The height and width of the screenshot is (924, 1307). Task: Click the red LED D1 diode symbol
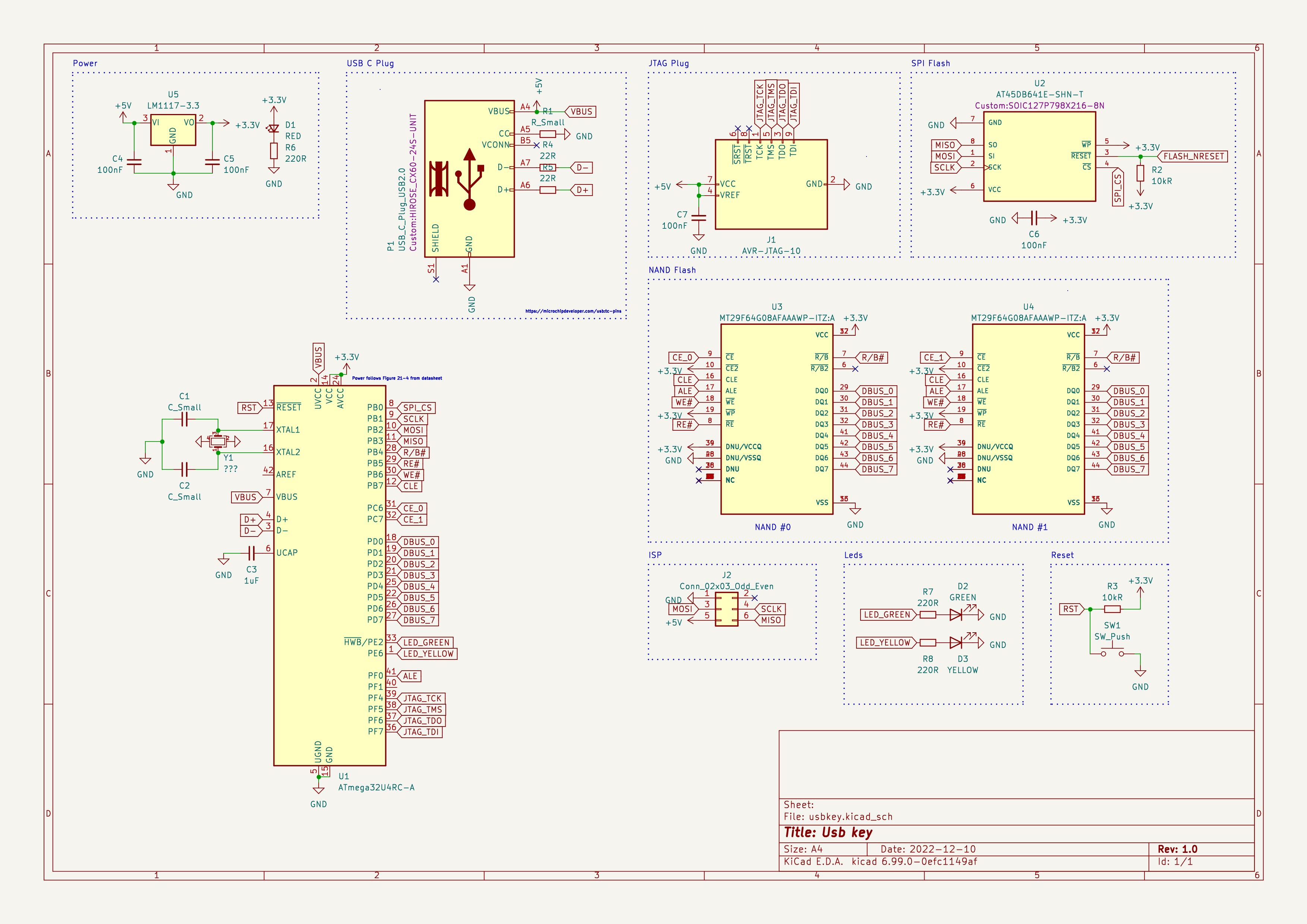[274, 129]
